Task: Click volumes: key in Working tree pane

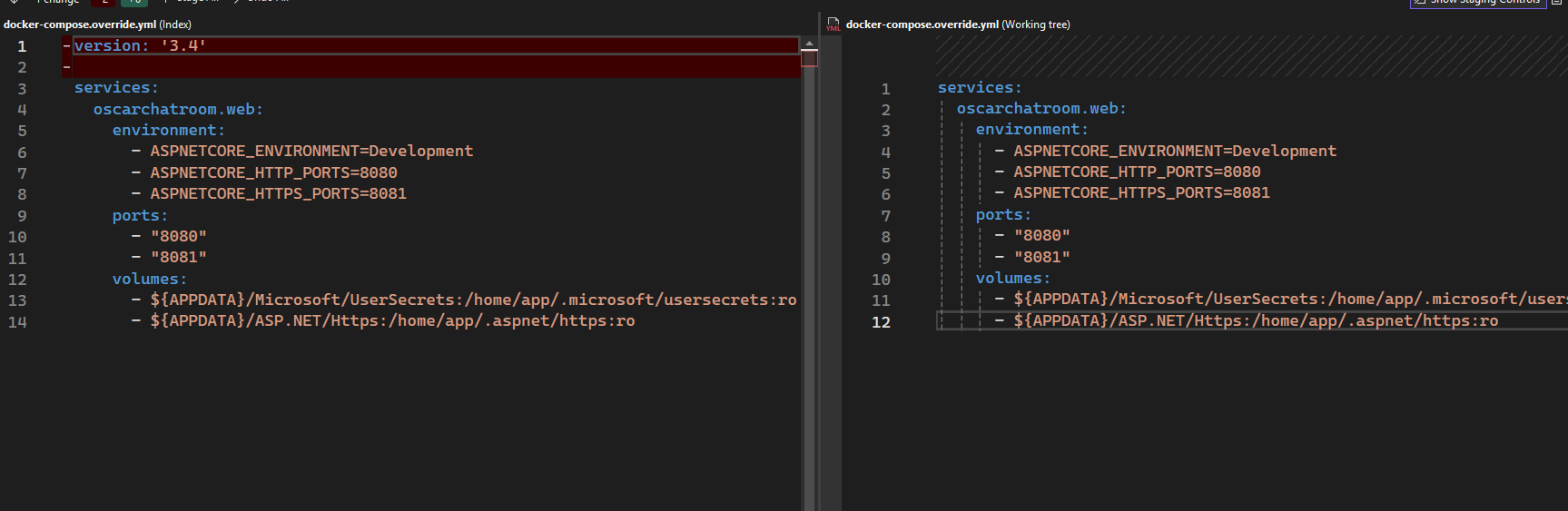Action: 1012,279
